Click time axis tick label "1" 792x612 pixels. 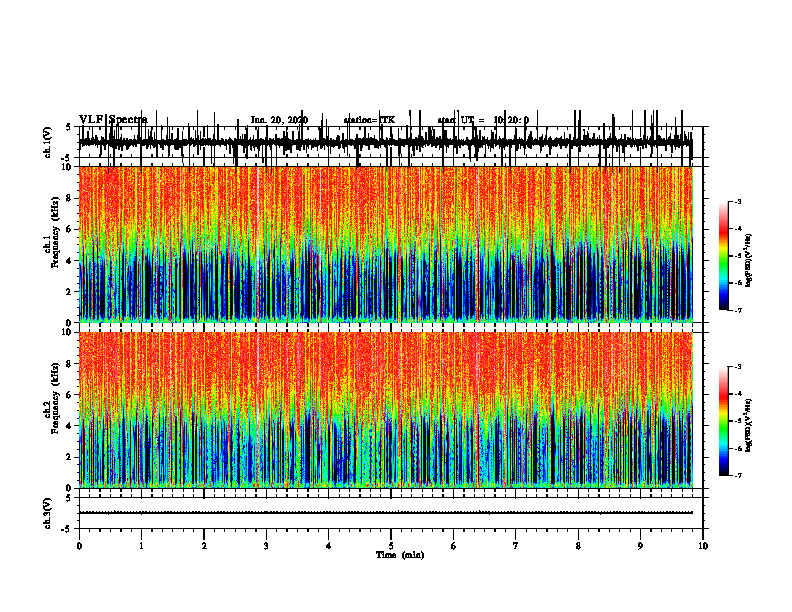coord(141,546)
